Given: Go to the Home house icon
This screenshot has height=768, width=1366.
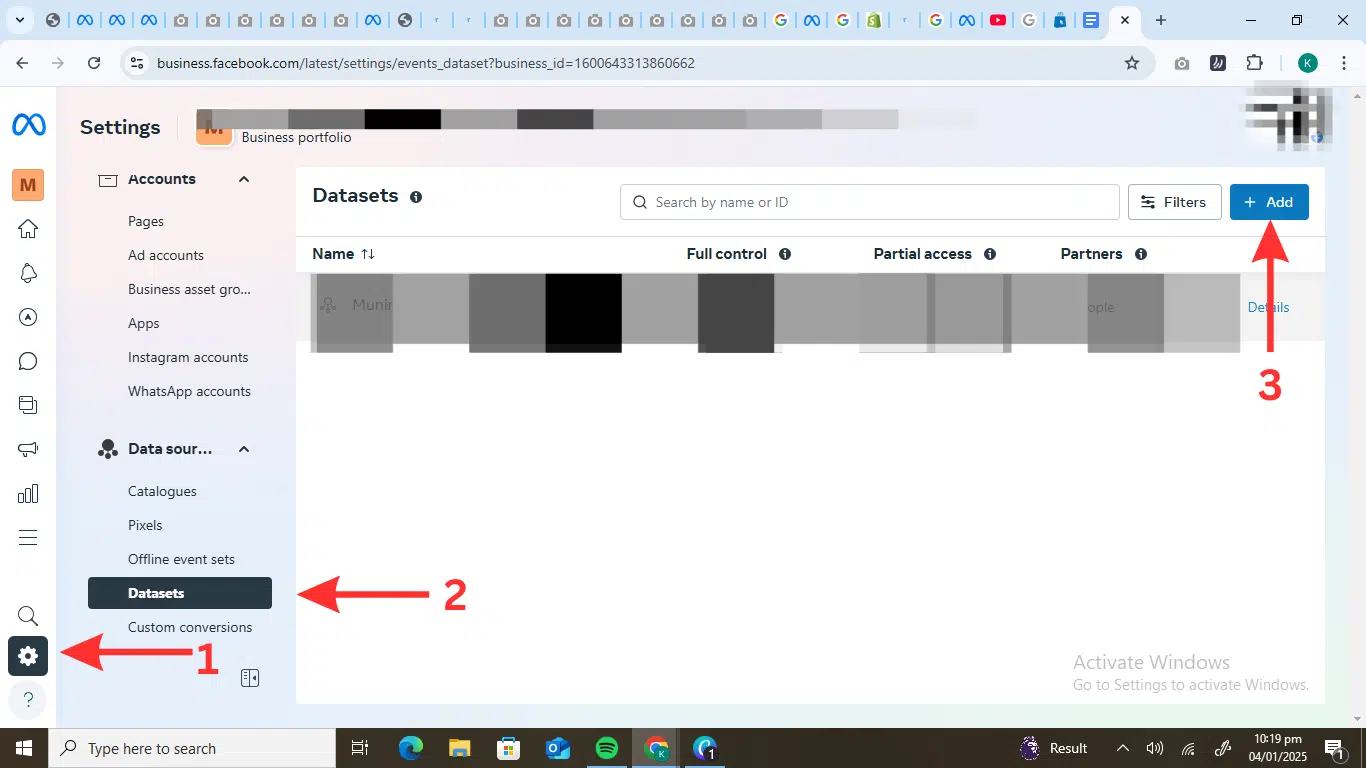Looking at the screenshot, I should click(x=28, y=229).
